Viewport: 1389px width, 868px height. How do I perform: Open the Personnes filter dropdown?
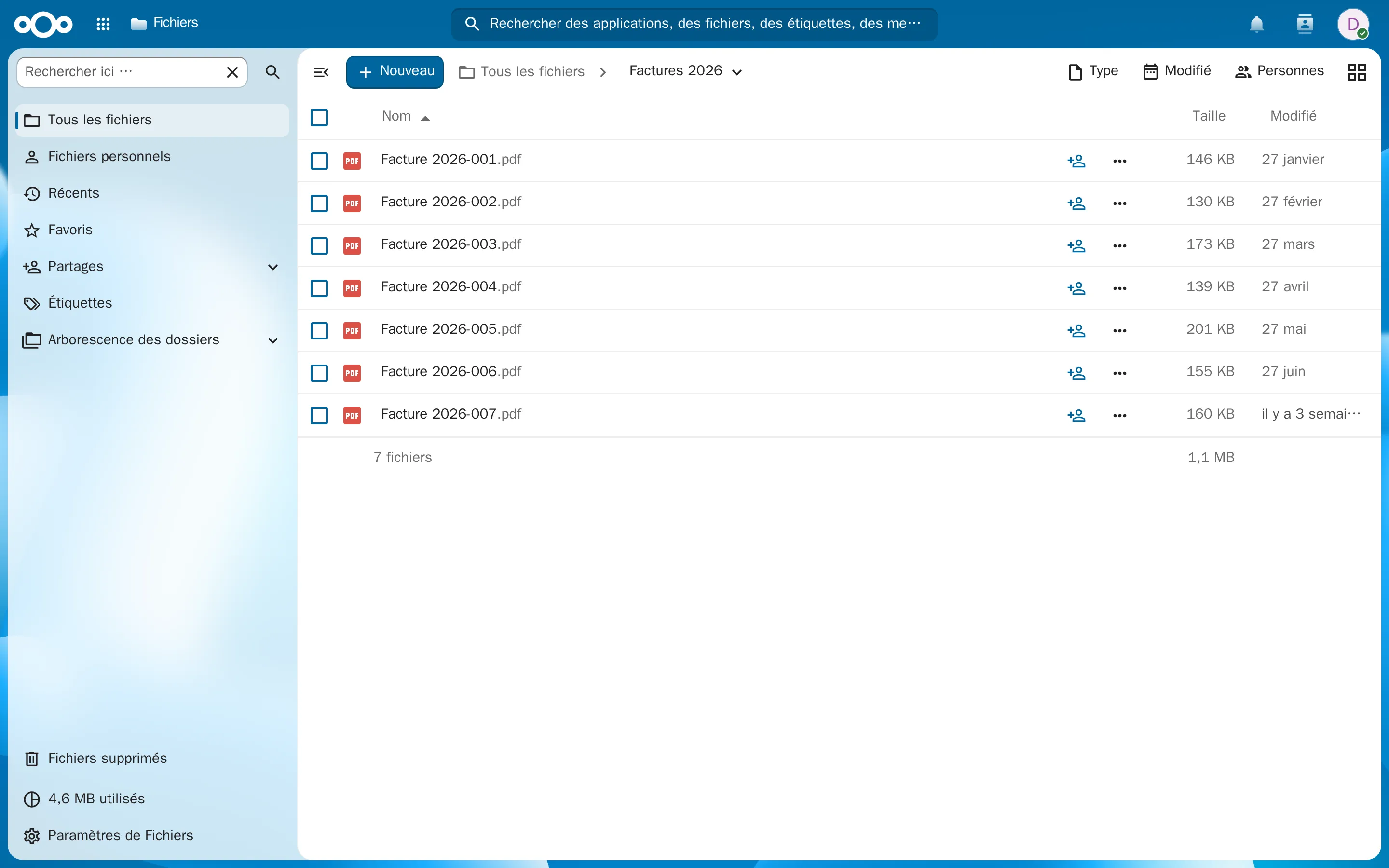click(x=1280, y=71)
